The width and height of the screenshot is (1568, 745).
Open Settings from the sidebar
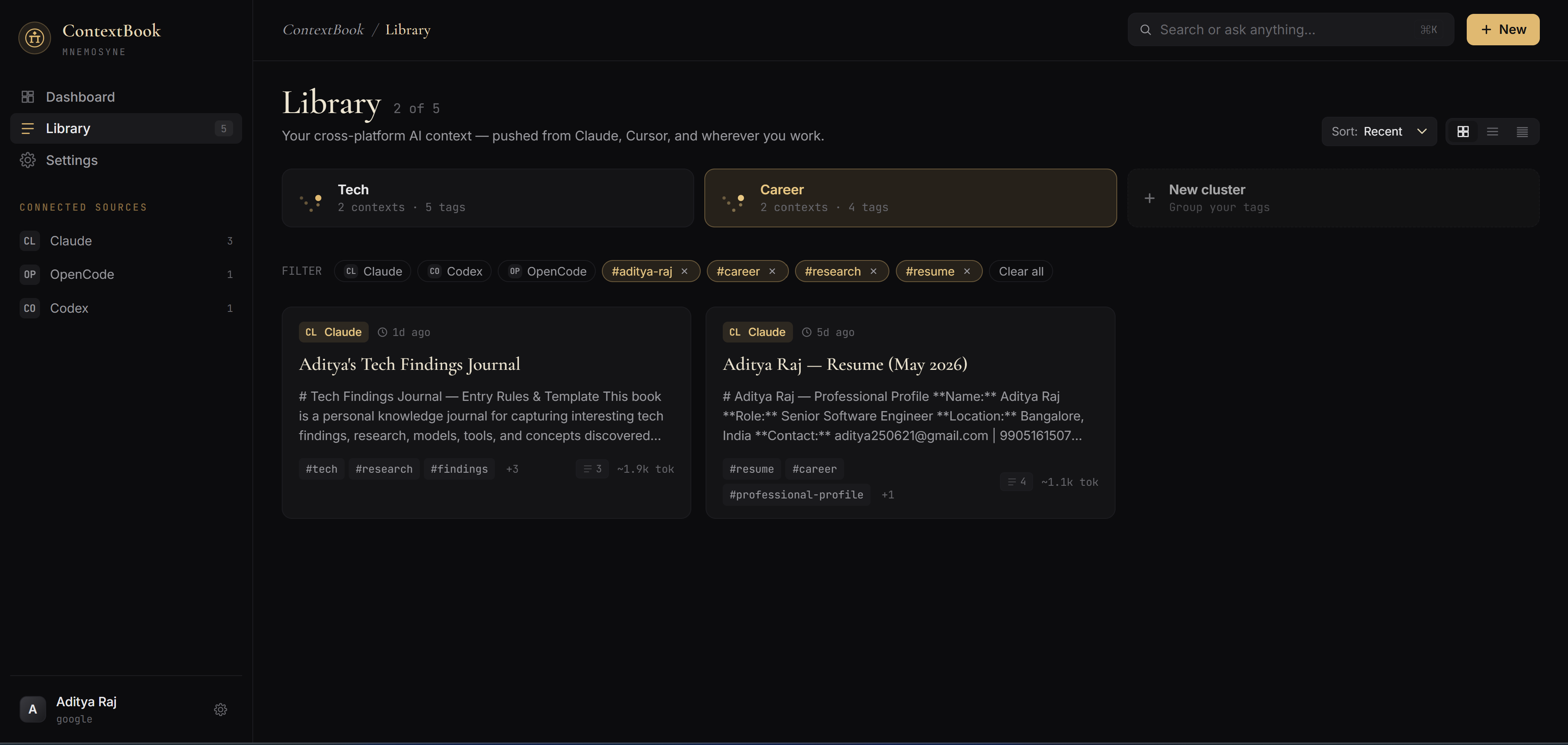(x=126, y=160)
